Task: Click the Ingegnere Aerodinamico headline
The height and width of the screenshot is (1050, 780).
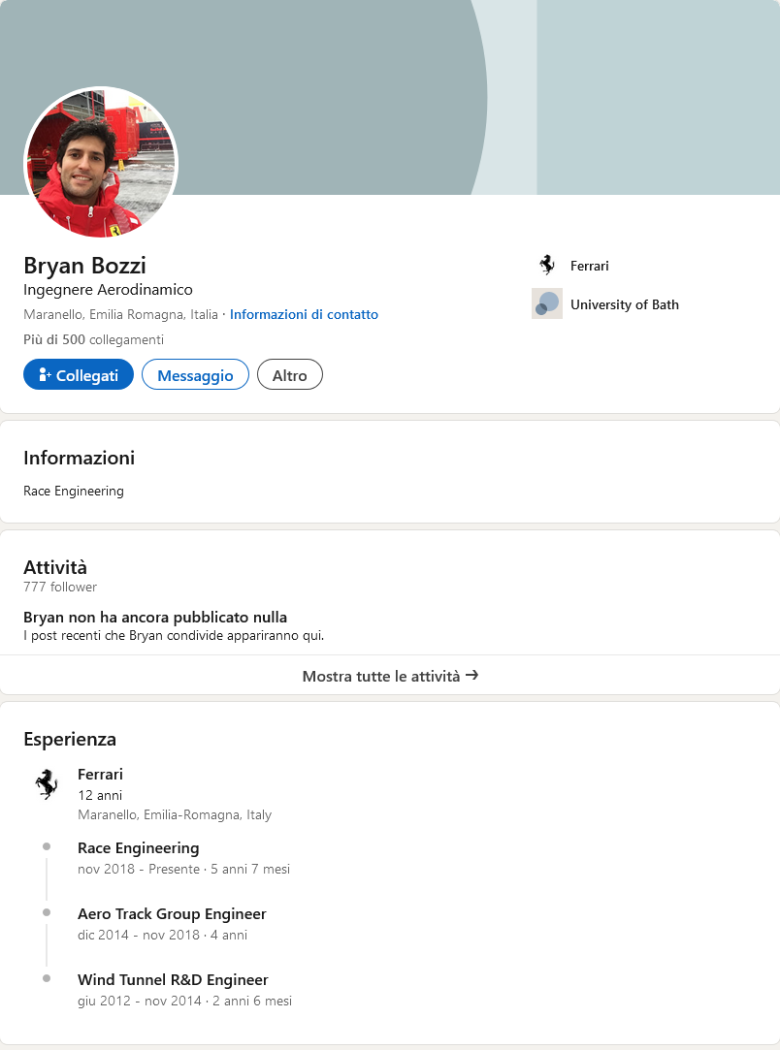Action: point(108,289)
